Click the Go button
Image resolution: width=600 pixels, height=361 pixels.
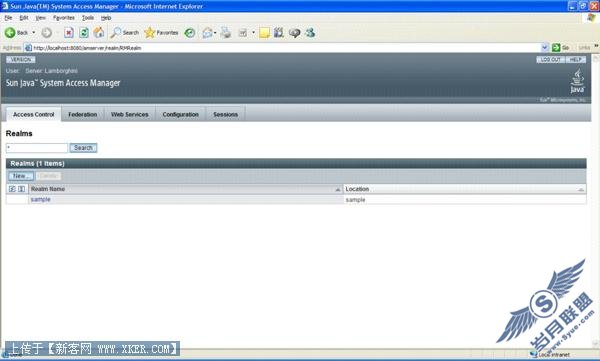561,48
